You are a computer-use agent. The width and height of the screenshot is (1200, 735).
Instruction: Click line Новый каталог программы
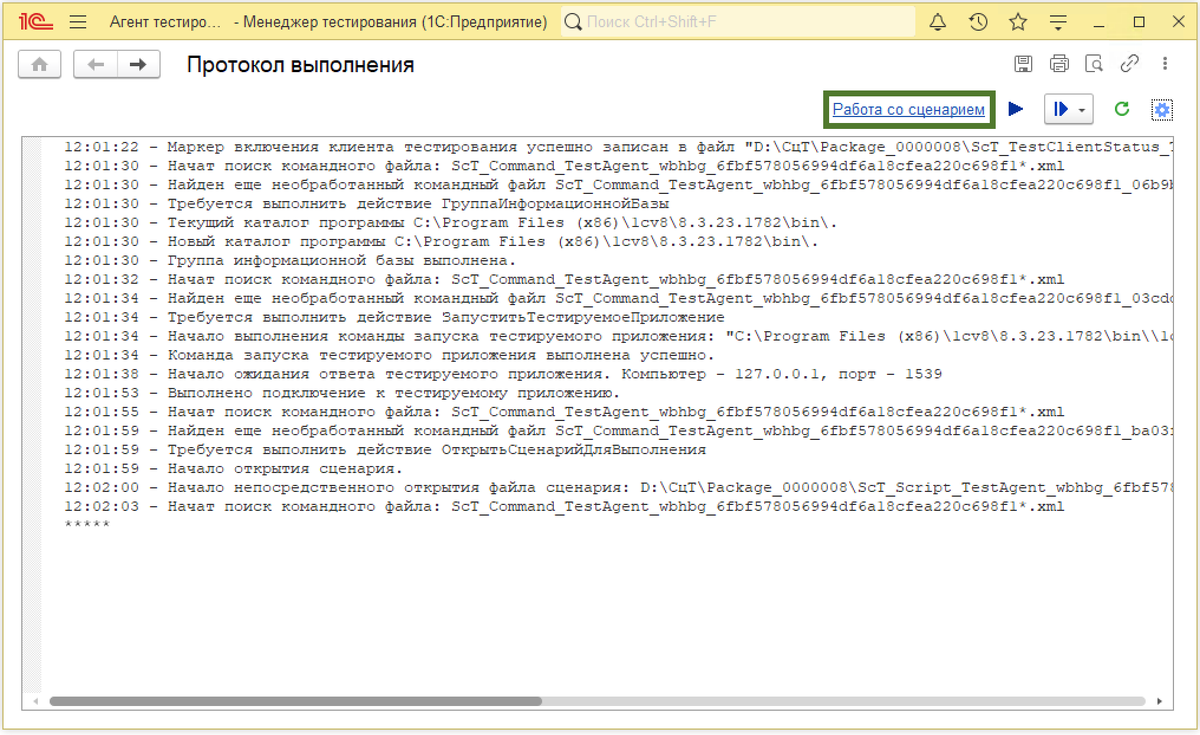click(x=441, y=241)
